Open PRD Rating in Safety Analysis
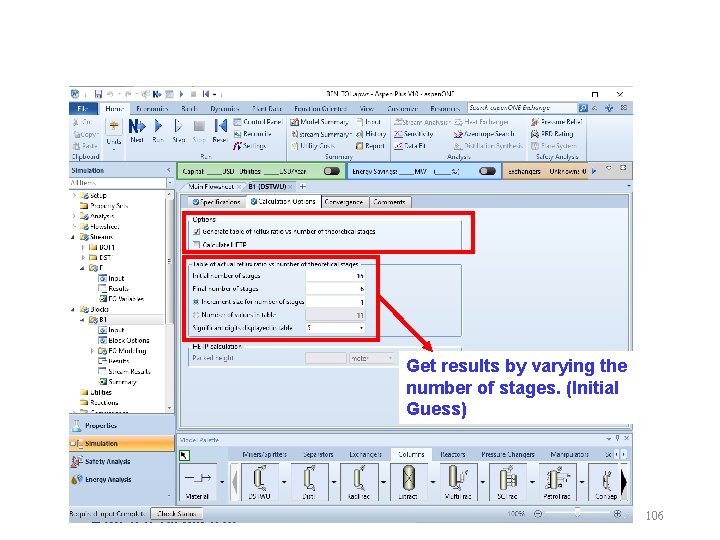The width and height of the screenshot is (720, 540). [552, 134]
